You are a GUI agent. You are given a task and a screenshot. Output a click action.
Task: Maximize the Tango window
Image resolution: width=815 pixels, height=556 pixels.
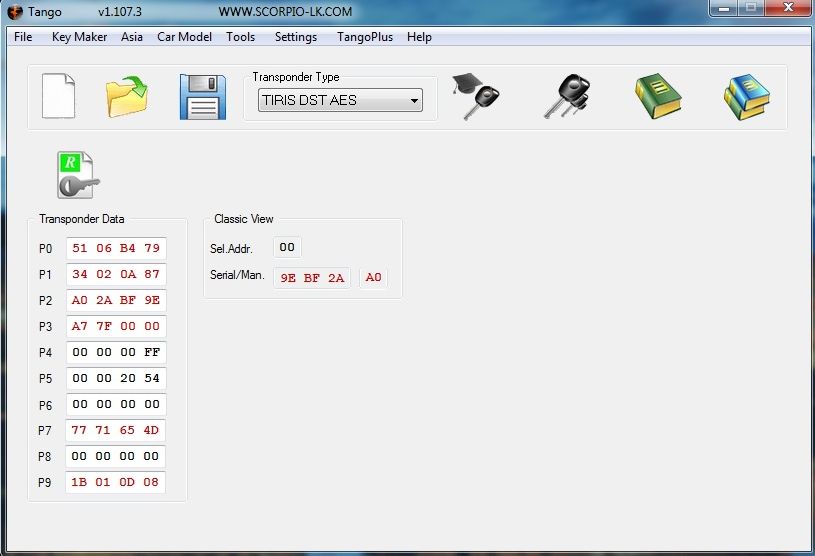click(x=751, y=8)
